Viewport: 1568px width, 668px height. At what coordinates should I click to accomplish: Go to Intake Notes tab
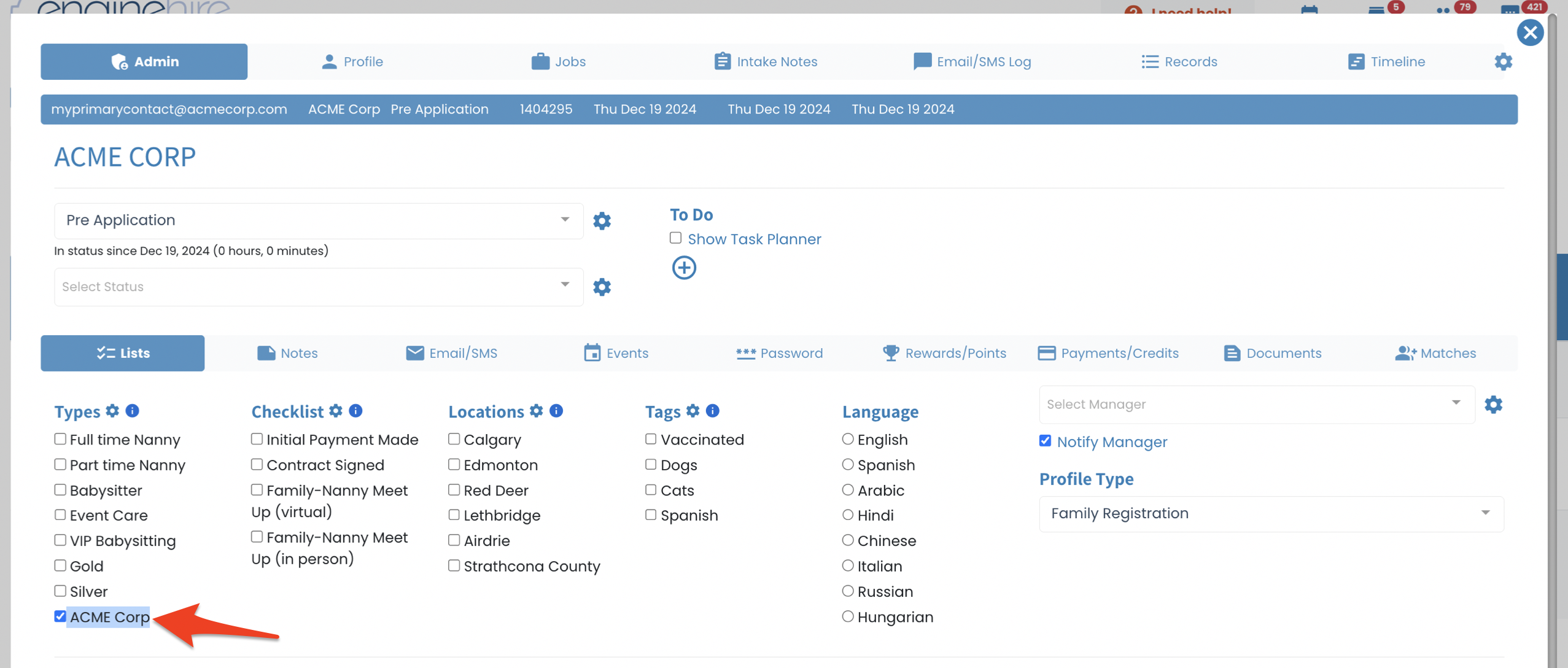coord(766,61)
